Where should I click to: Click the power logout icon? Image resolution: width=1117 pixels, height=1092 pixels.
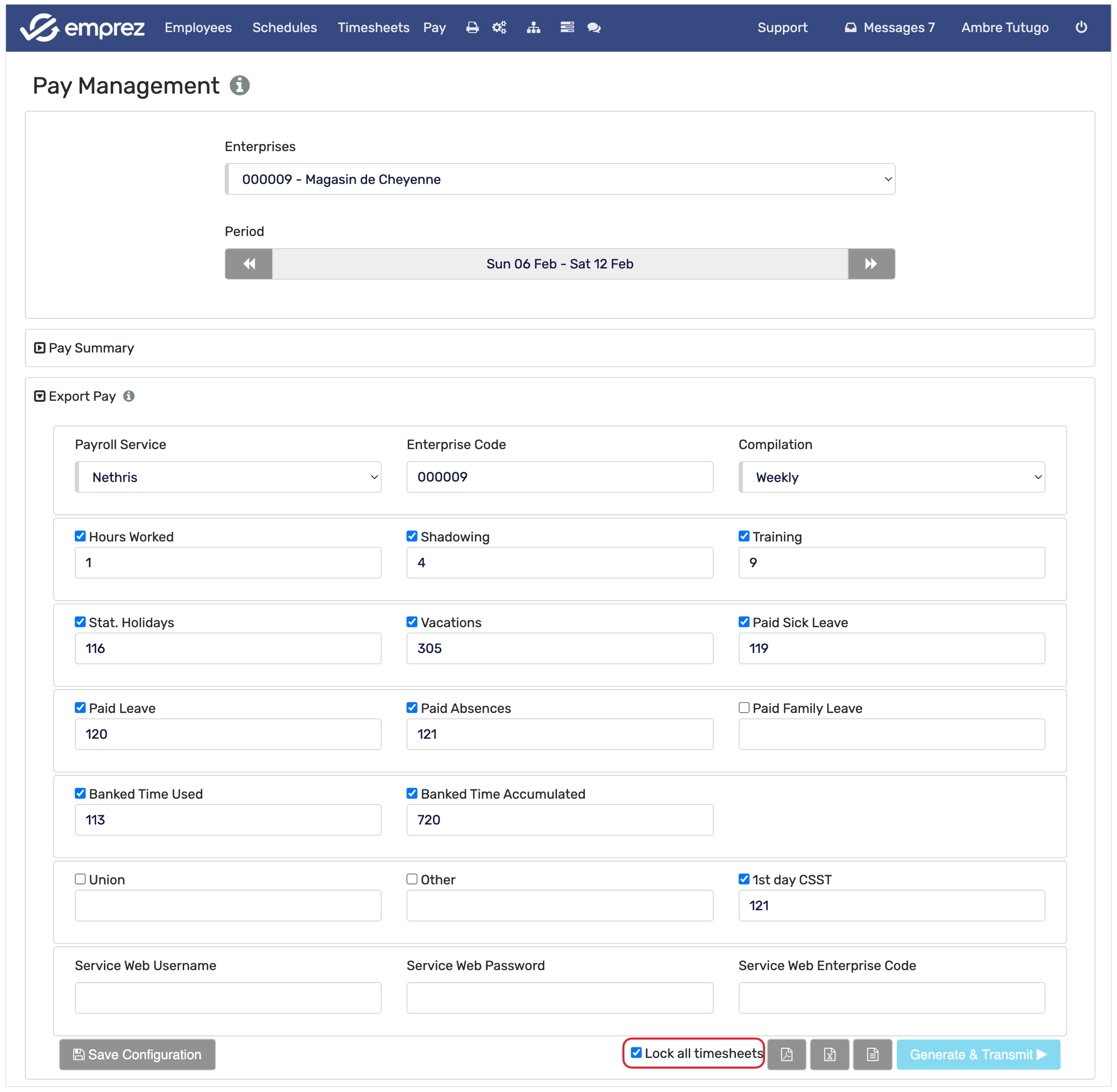point(1081,27)
